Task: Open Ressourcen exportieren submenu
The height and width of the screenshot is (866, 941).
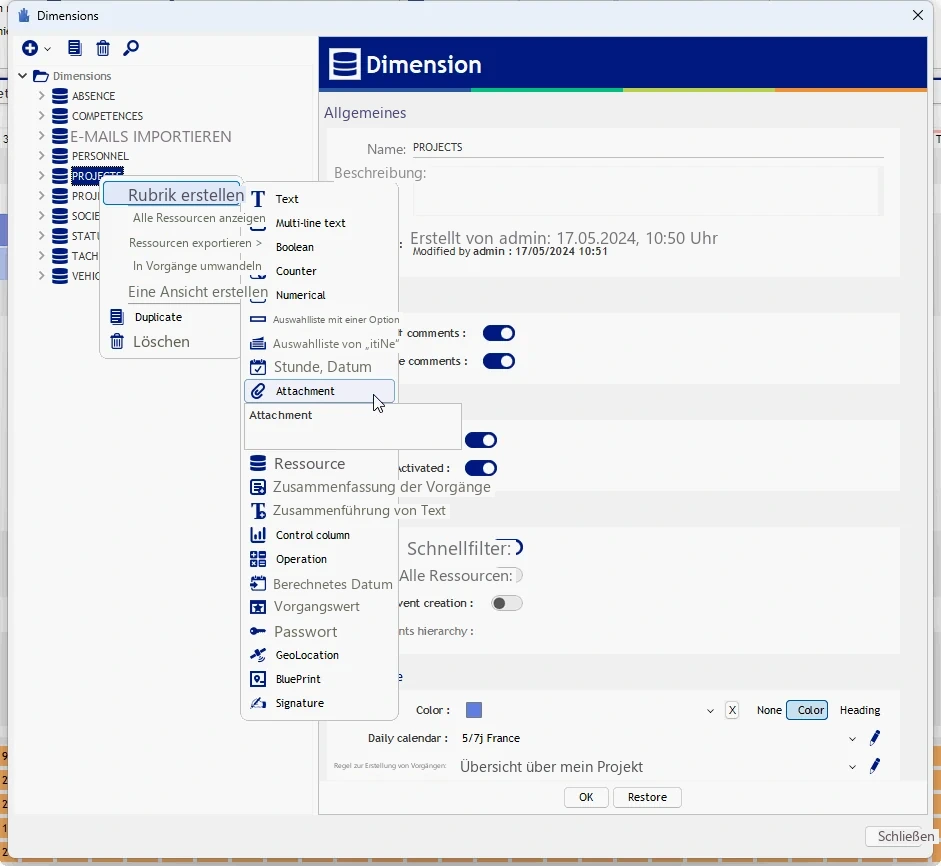Action: [x=195, y=243]
